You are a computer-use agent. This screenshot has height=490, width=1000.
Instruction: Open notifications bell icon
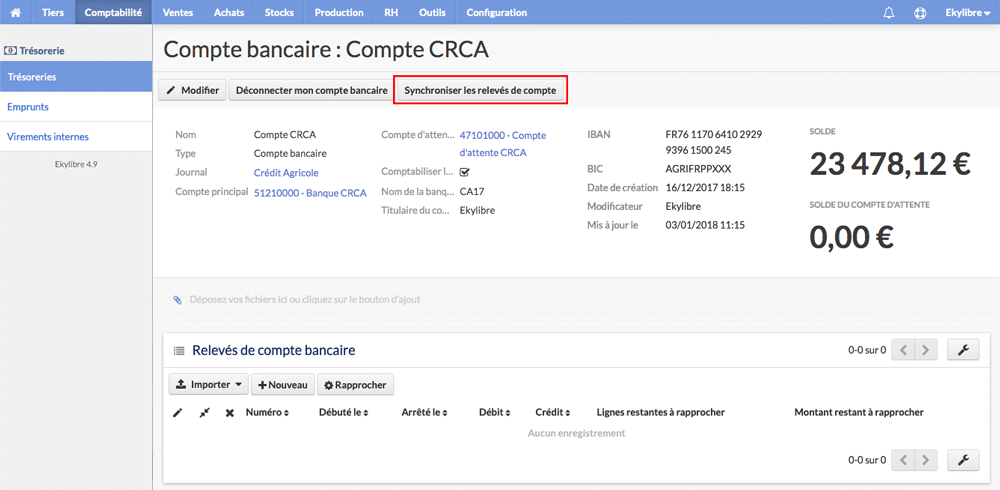coord(888,13)
